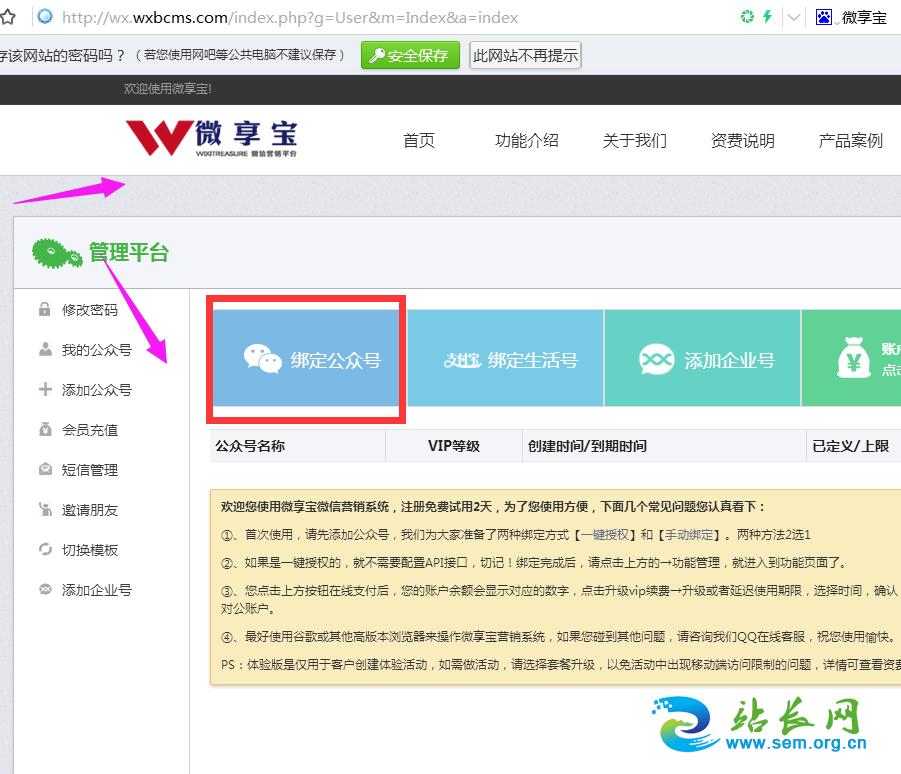This screenshot has height=774, width=901.
Task: Click the envelope icon beside 短信管理
Action: 45,469
